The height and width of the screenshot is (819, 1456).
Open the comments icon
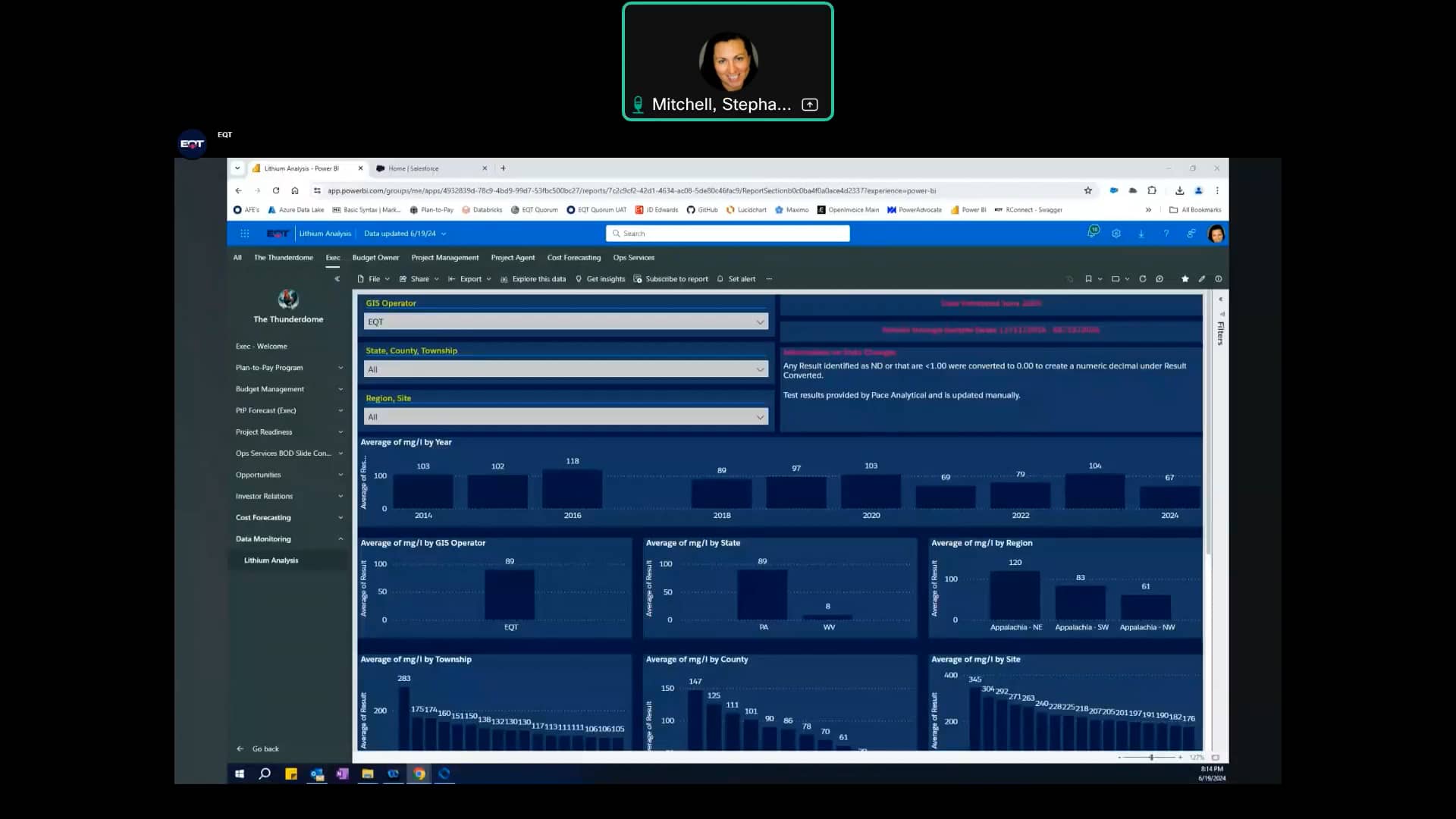pos(1159,279)
